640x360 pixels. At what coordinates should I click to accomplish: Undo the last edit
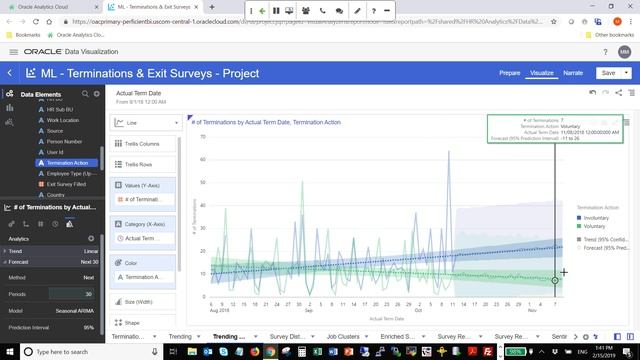coord(593,93)
